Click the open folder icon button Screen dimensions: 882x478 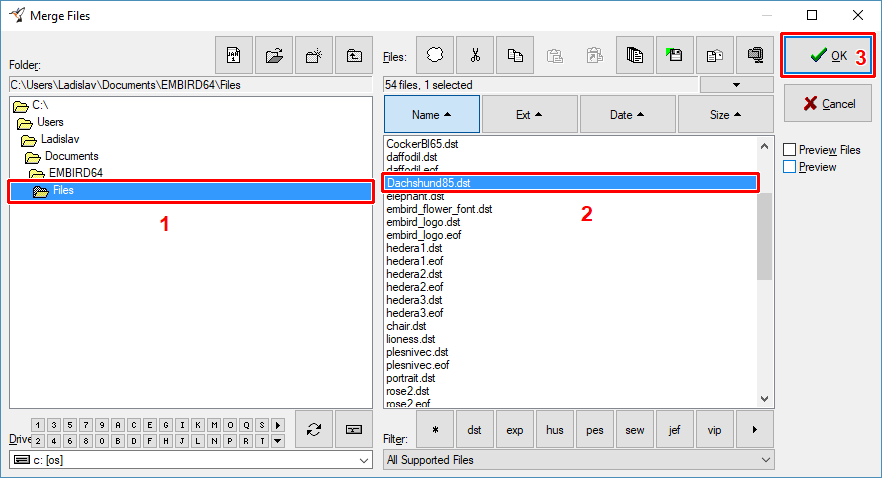tap(273, 56)
